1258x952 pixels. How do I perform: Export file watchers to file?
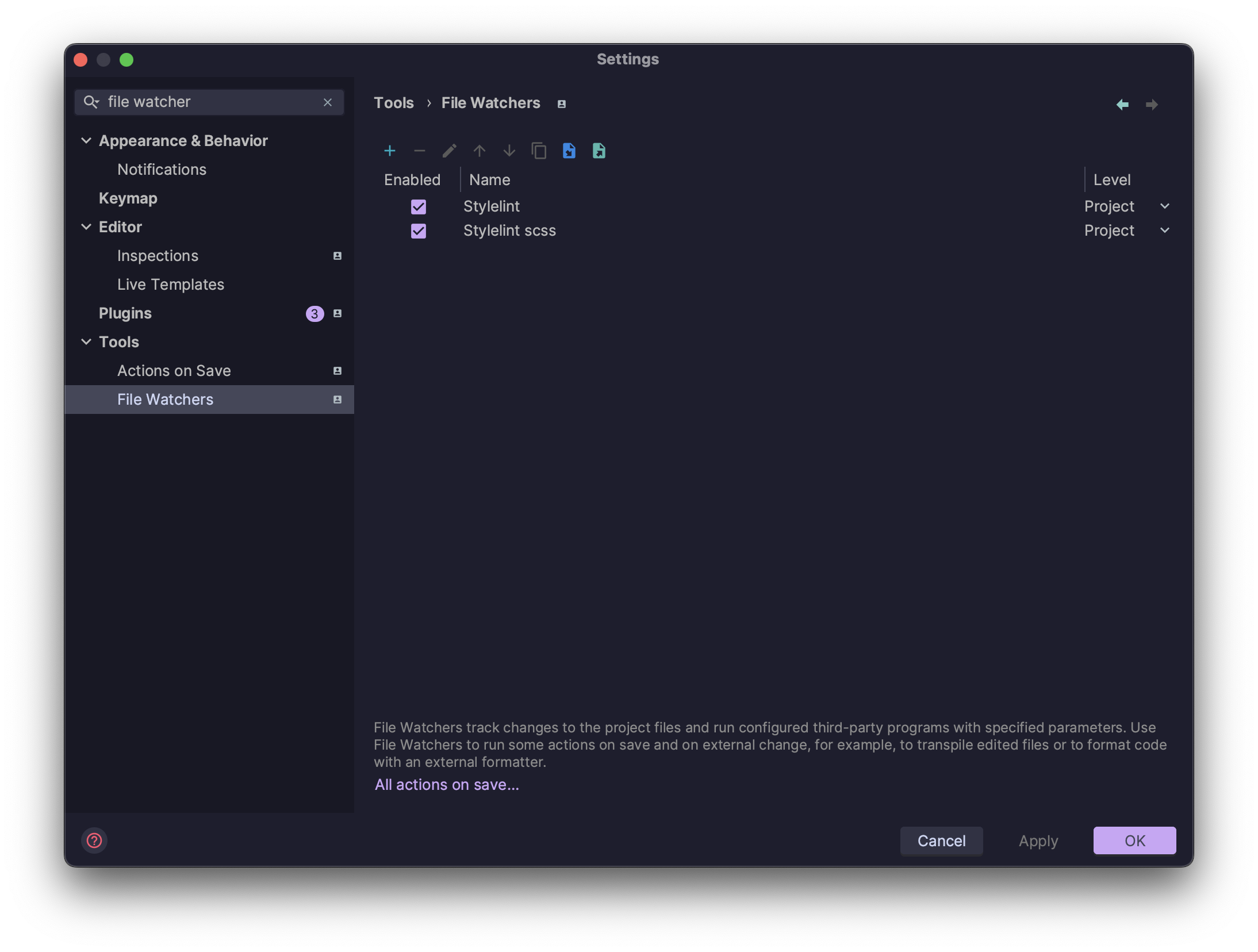(599, 151)
